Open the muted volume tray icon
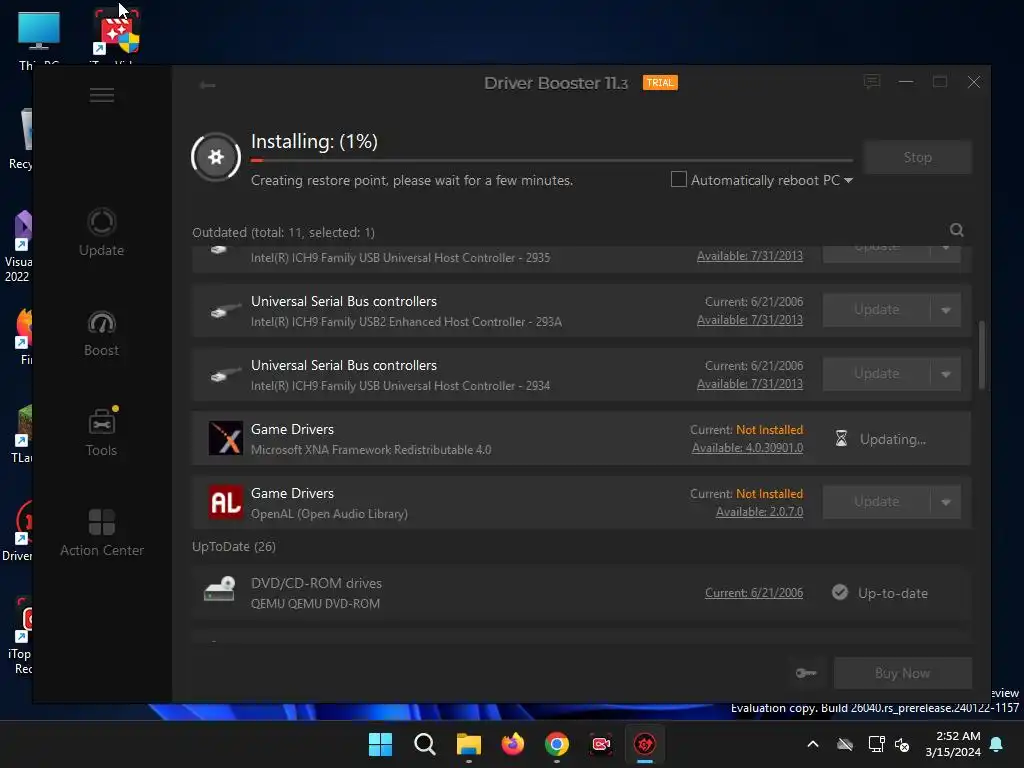Screen dimensions: 1024x768 (x=903, y=744)
